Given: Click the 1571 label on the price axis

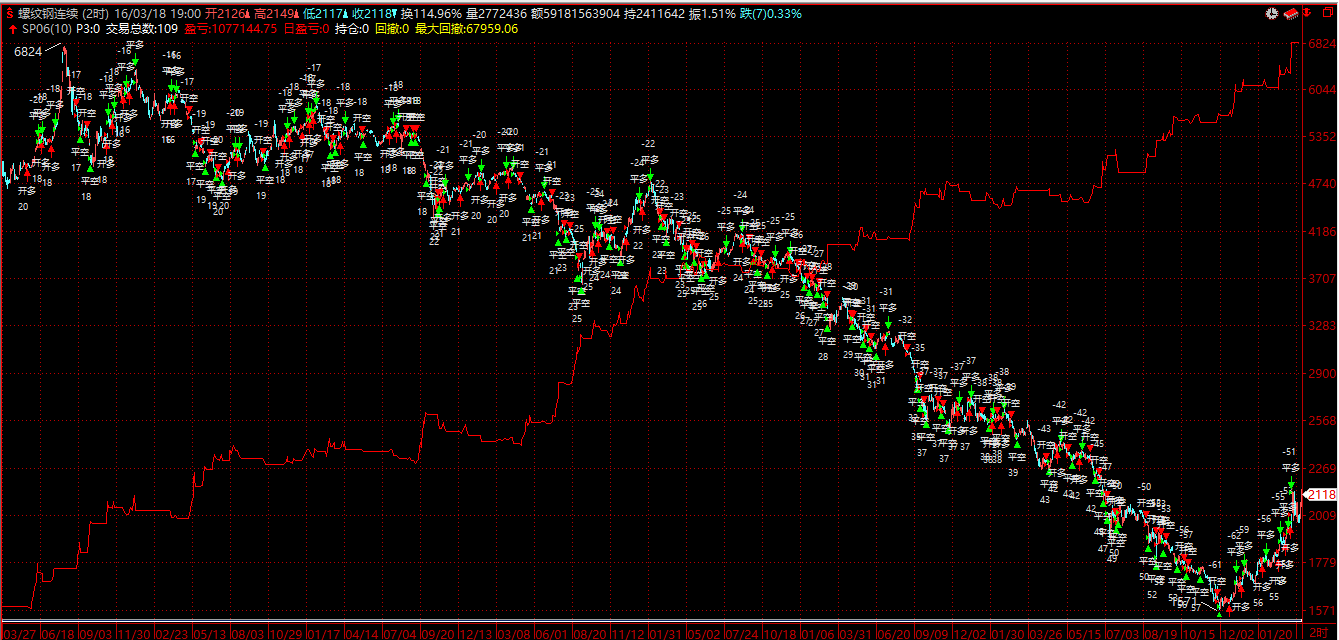Looking at the screenshot, I should pyautogui.click(x=1320, y=610).
